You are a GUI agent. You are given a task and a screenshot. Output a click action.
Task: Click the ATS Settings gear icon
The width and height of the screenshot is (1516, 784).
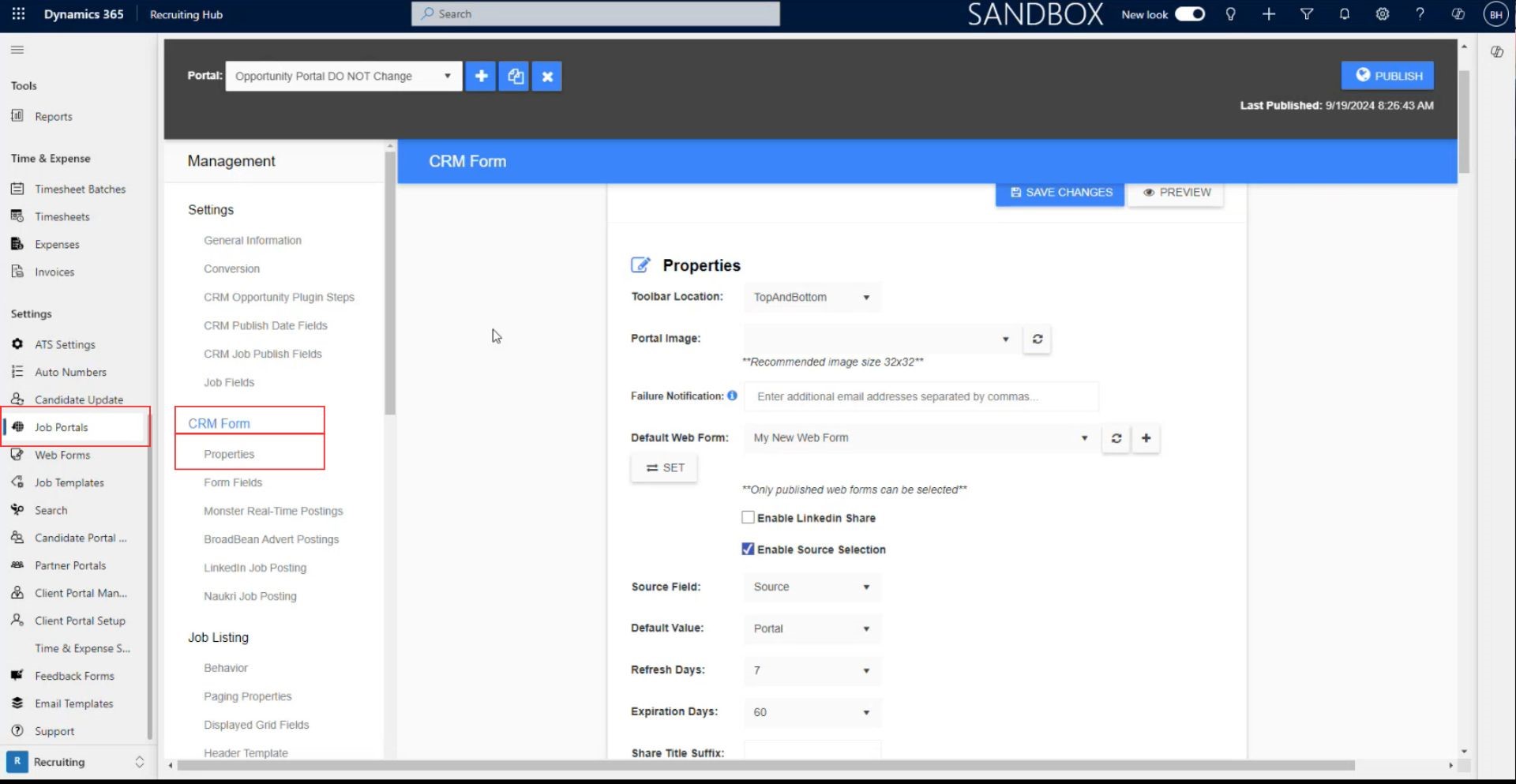point(17,344)
